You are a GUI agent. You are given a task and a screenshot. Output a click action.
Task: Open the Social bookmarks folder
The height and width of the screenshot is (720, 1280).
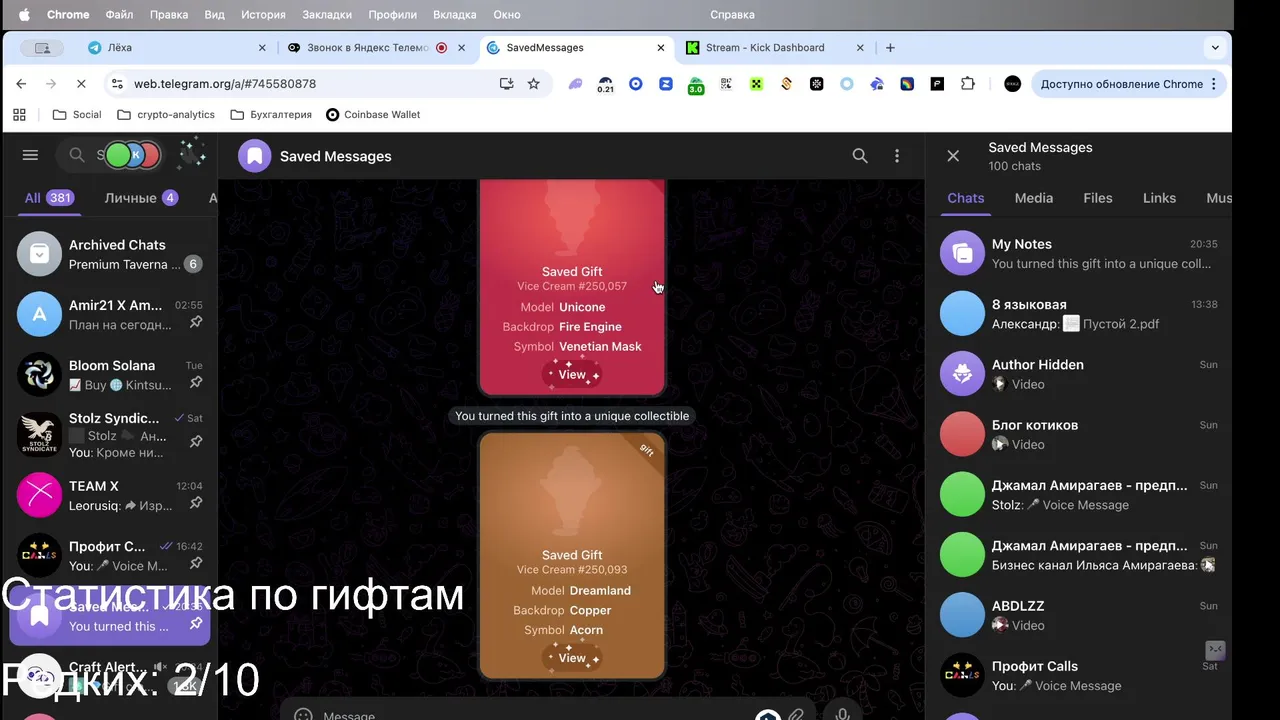click(x=77, y=114)
